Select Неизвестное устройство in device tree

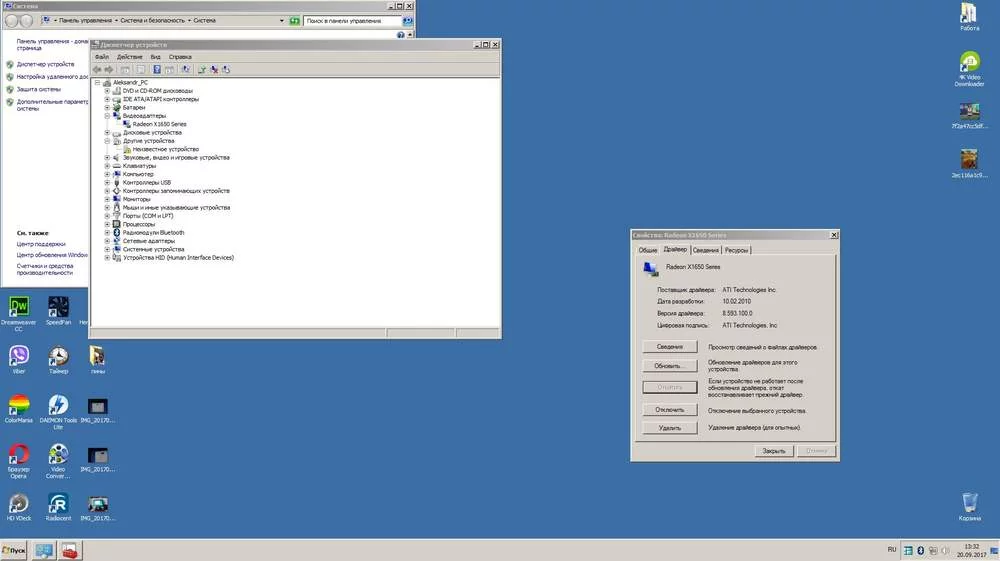point(166,149)
